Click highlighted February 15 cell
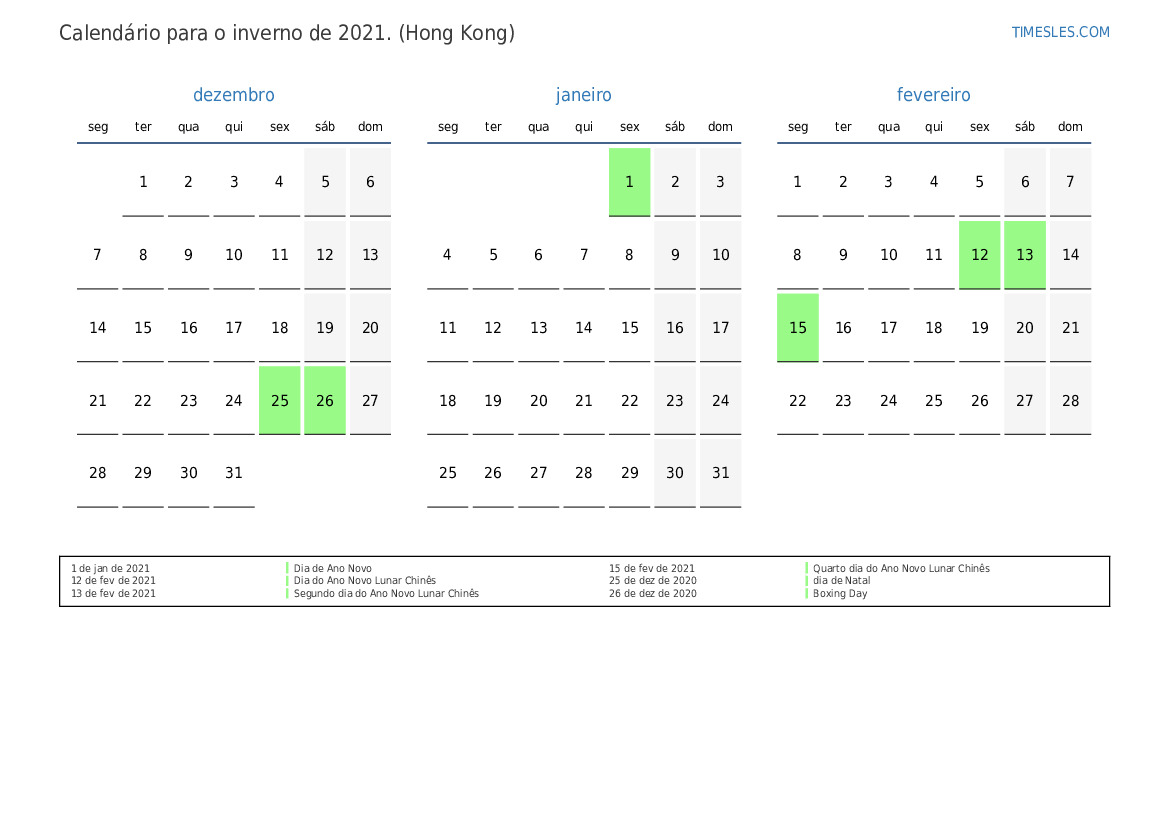This screenshot has height=827, width=1169. [797, 328]
